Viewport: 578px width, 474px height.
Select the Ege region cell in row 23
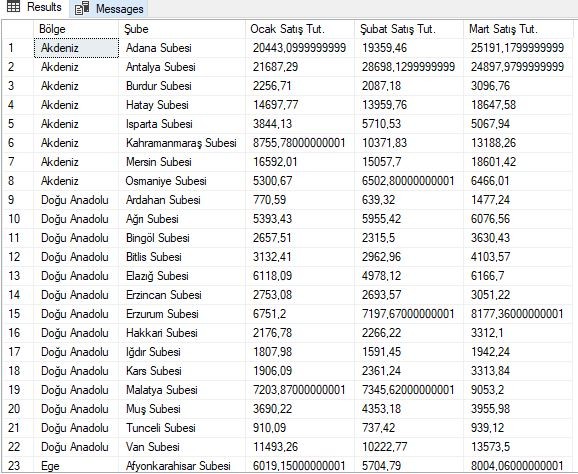click(76, 466)
